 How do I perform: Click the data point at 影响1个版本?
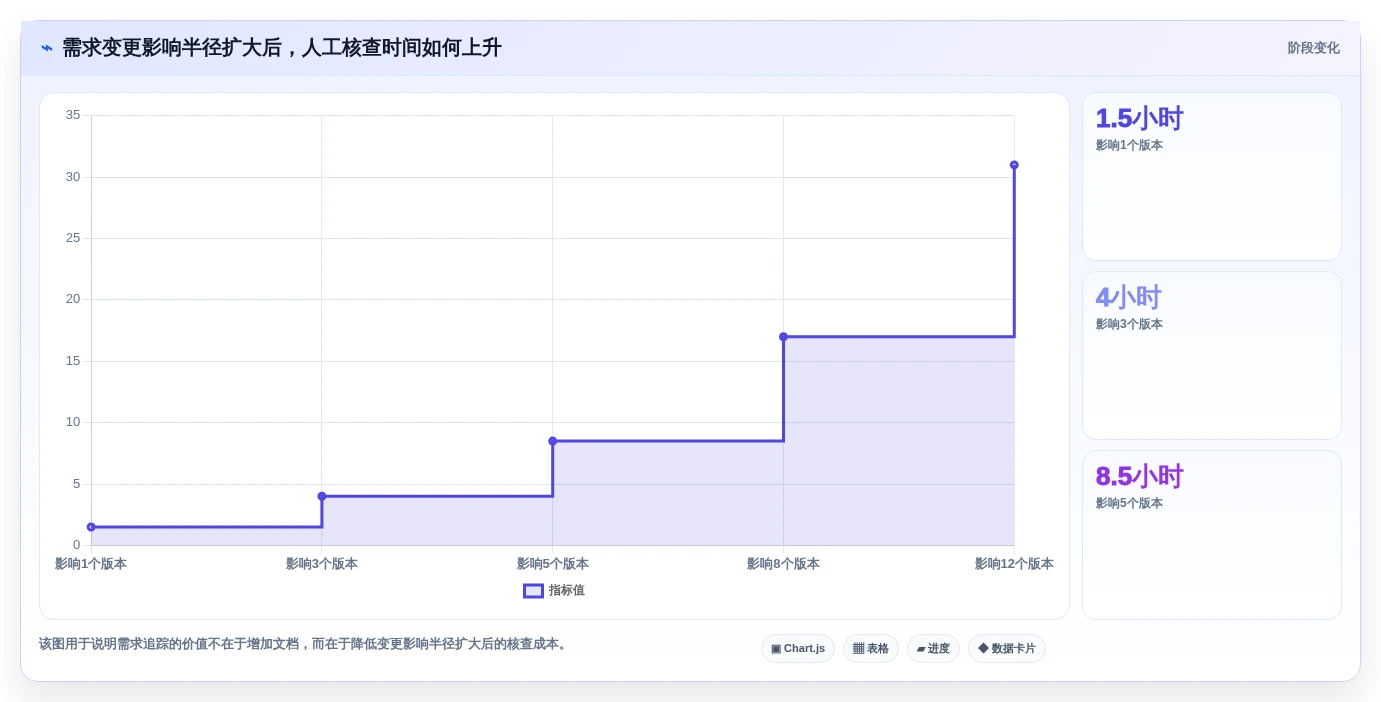91,527
